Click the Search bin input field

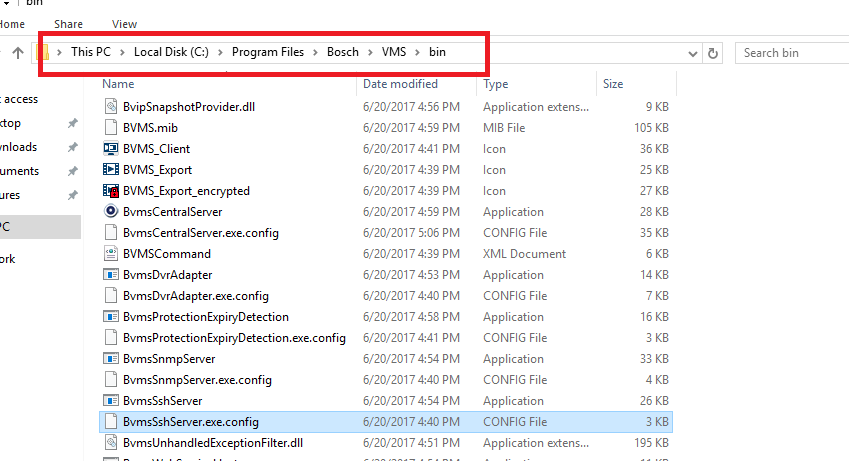point(792,53)
